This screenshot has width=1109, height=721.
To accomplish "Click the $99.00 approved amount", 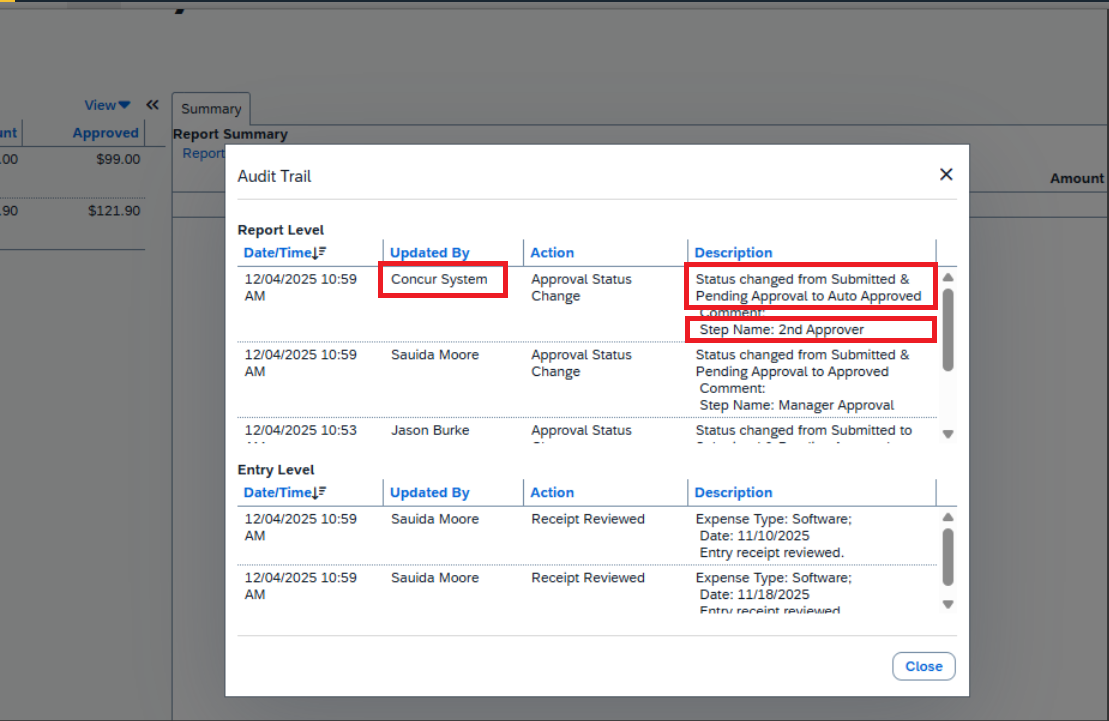I will (x=118, y=159).
